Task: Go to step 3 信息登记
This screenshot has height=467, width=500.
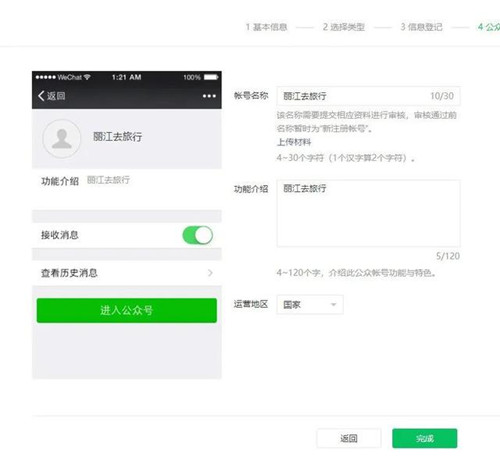Action: click(421, 27)
